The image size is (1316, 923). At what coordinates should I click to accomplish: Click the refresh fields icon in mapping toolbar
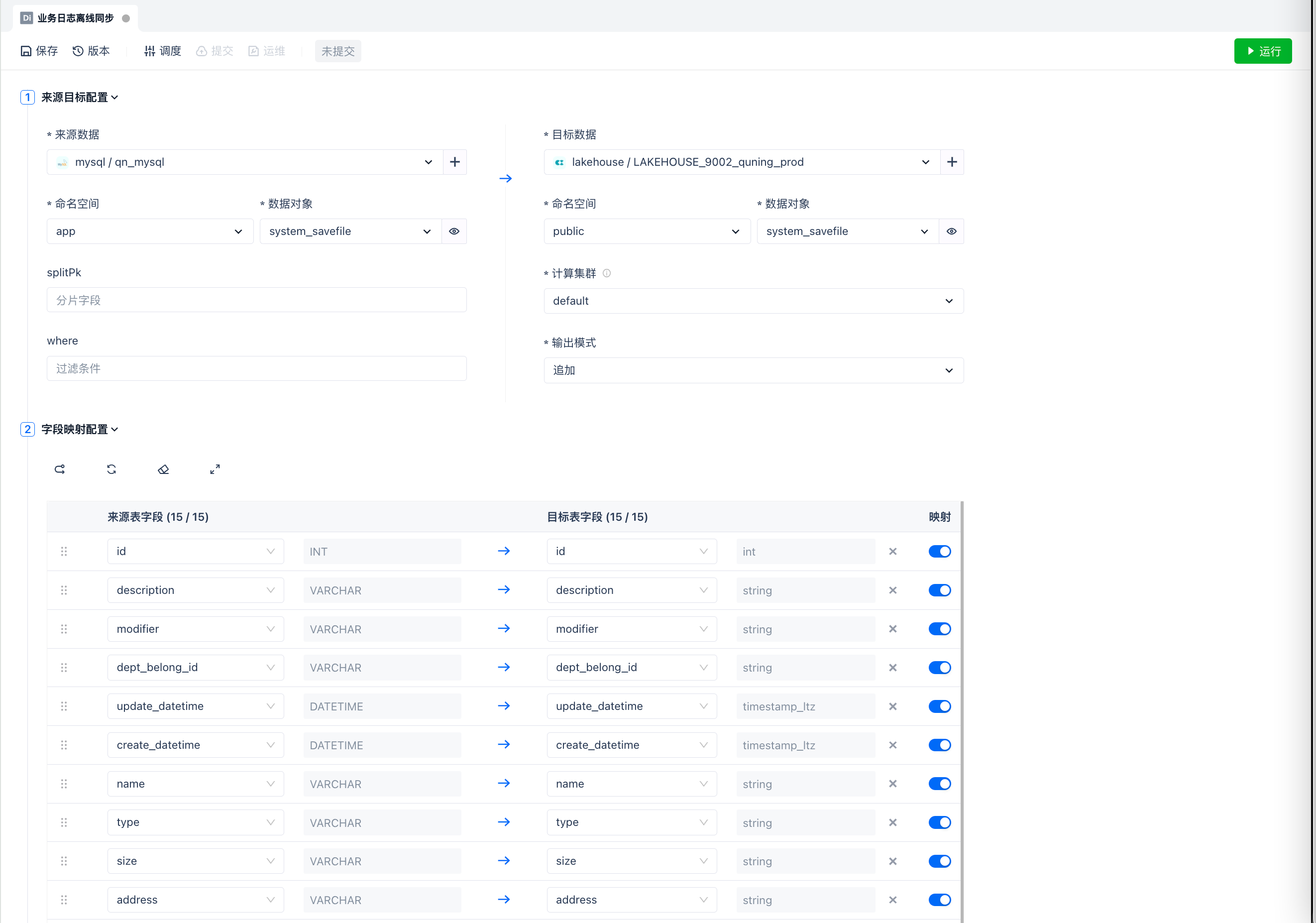click(x=112, y=469)
